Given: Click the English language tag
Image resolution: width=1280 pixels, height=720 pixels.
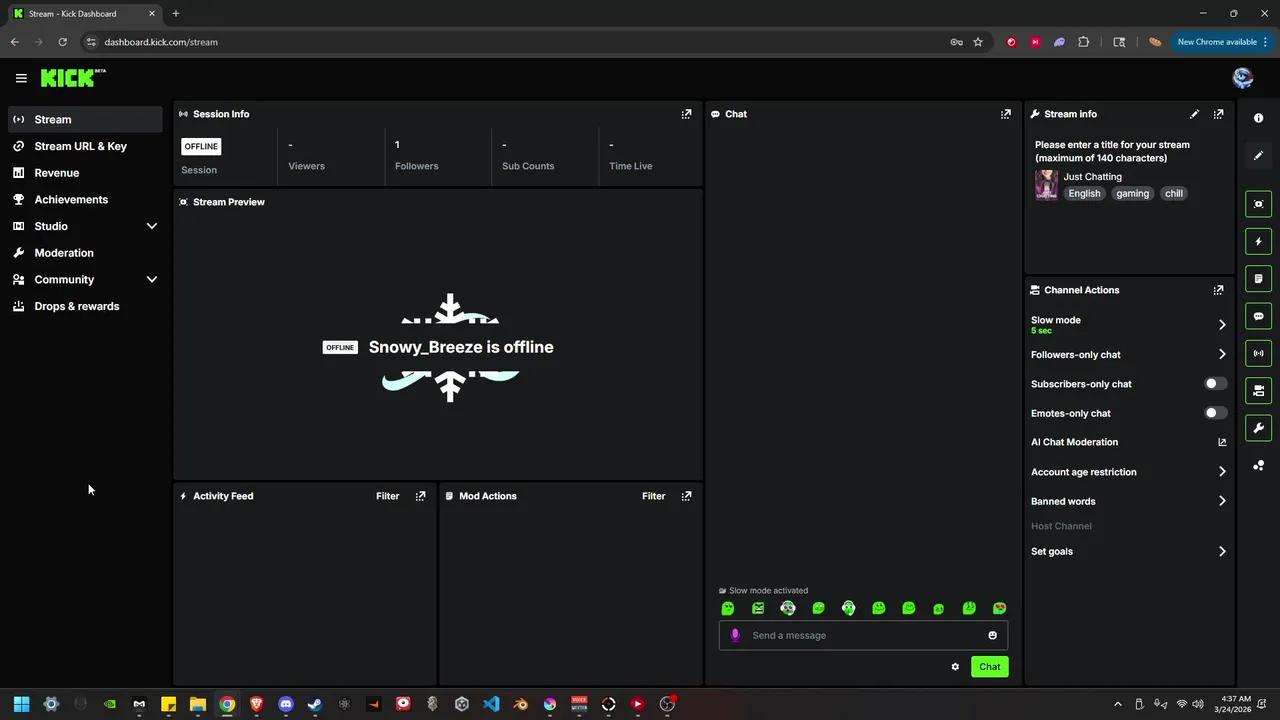Looking at the screenshot, I should click(1084, 193).
